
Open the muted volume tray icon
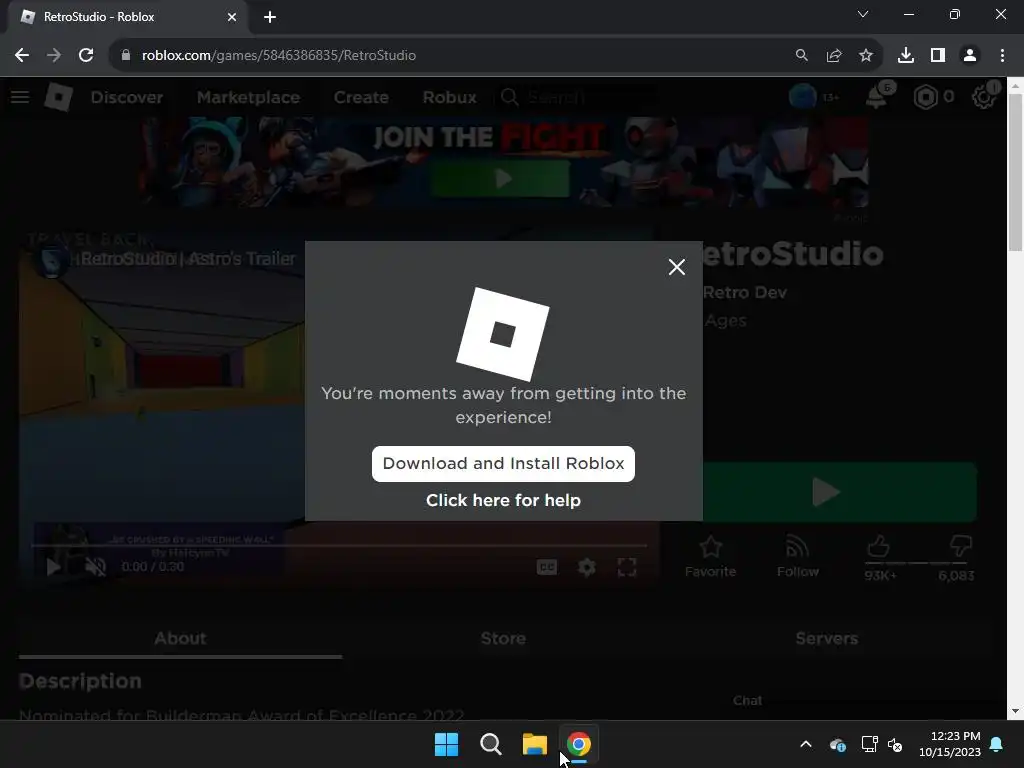tap(895, 744)
